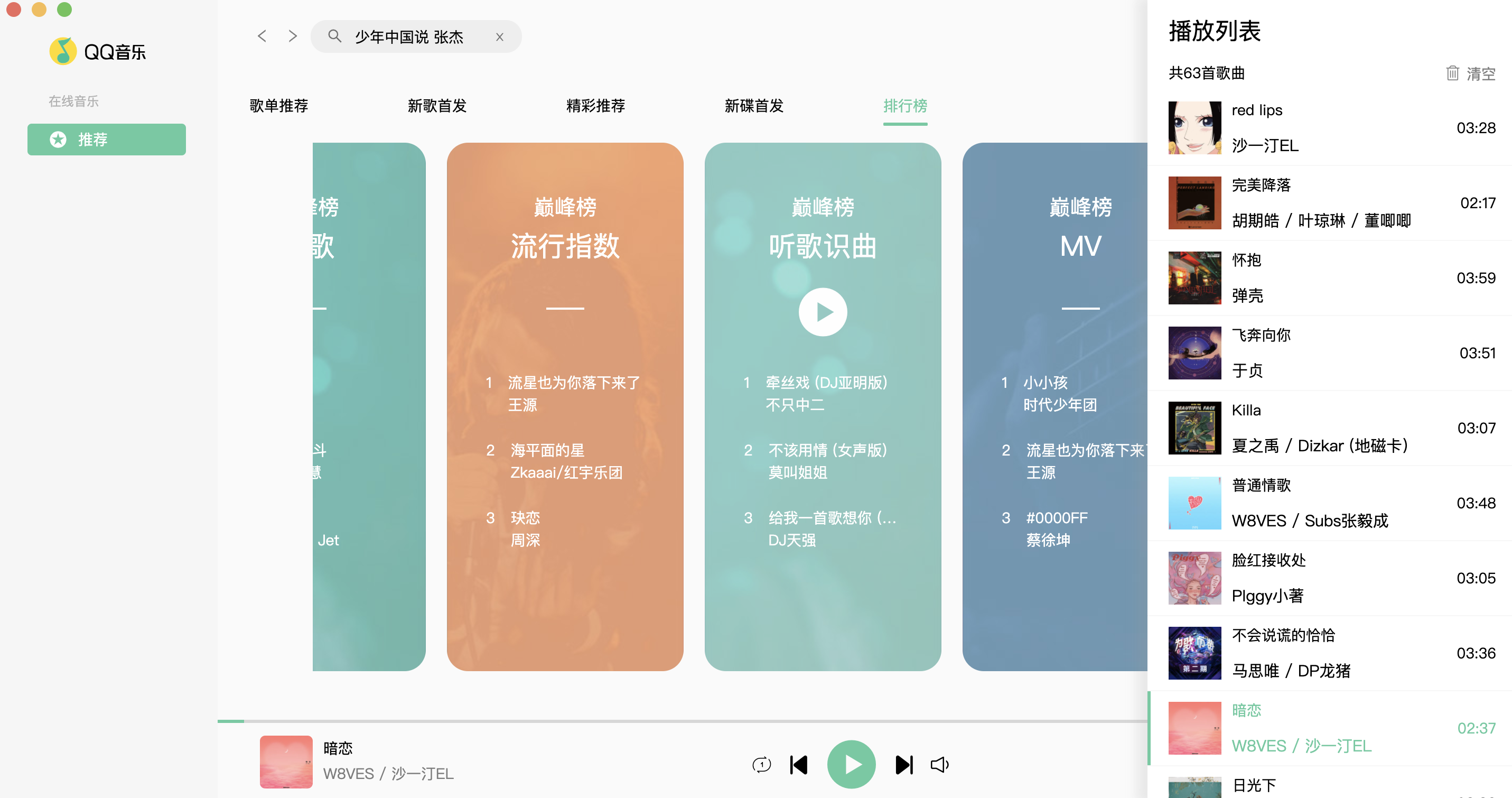This screenshot has height=798, width=1512.
Task: Click the red lips album cover
Action: [1194, 127]
